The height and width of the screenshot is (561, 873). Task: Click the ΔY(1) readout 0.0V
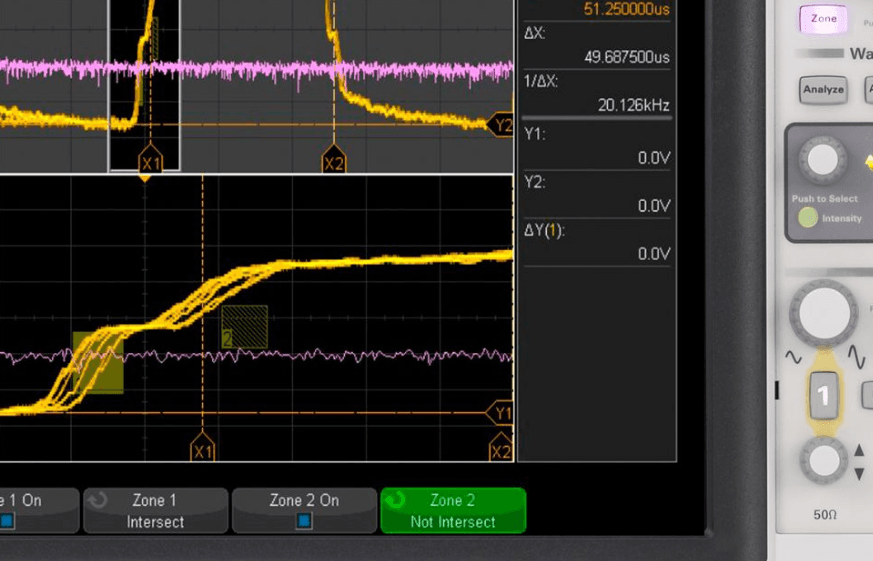pyautogui.click(x=654, y=254)
